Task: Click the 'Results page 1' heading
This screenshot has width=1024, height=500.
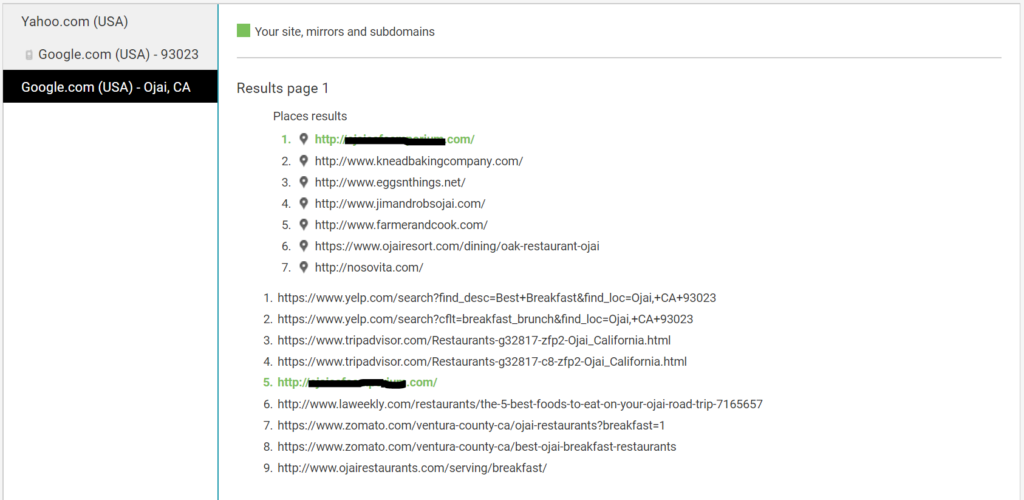Action: pyautogui.click(x=283, y=88)
